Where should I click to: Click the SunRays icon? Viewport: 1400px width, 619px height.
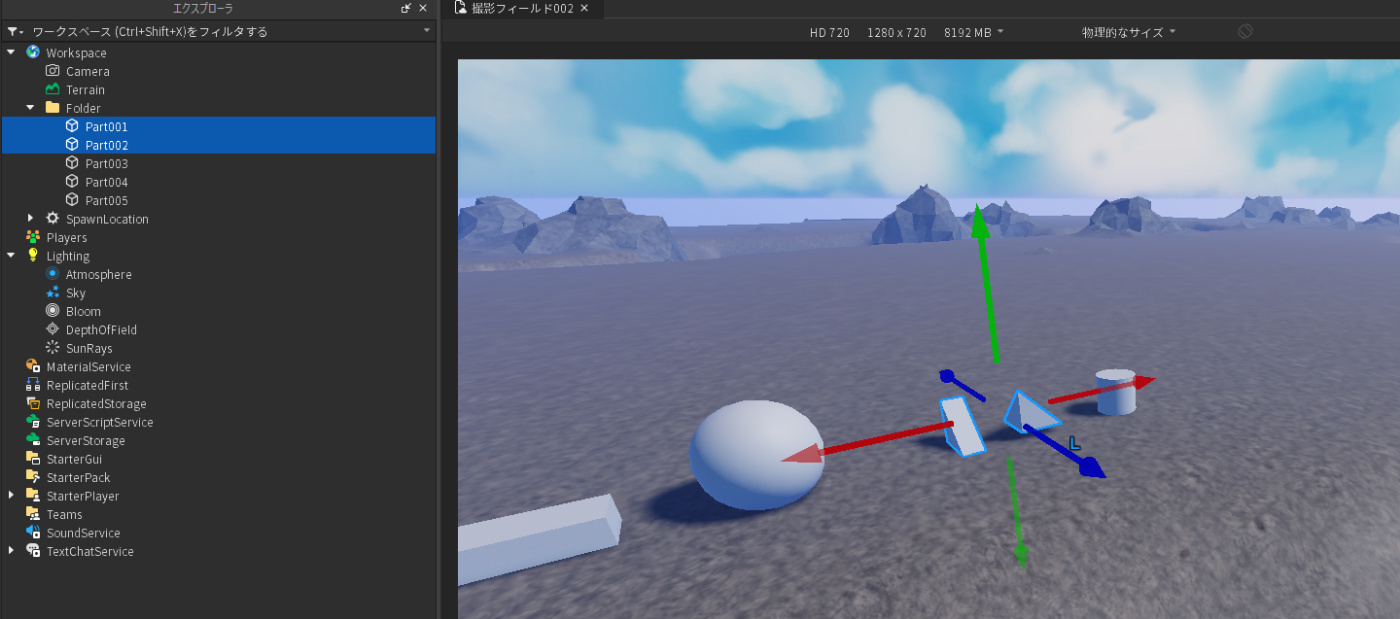[53, 348]
